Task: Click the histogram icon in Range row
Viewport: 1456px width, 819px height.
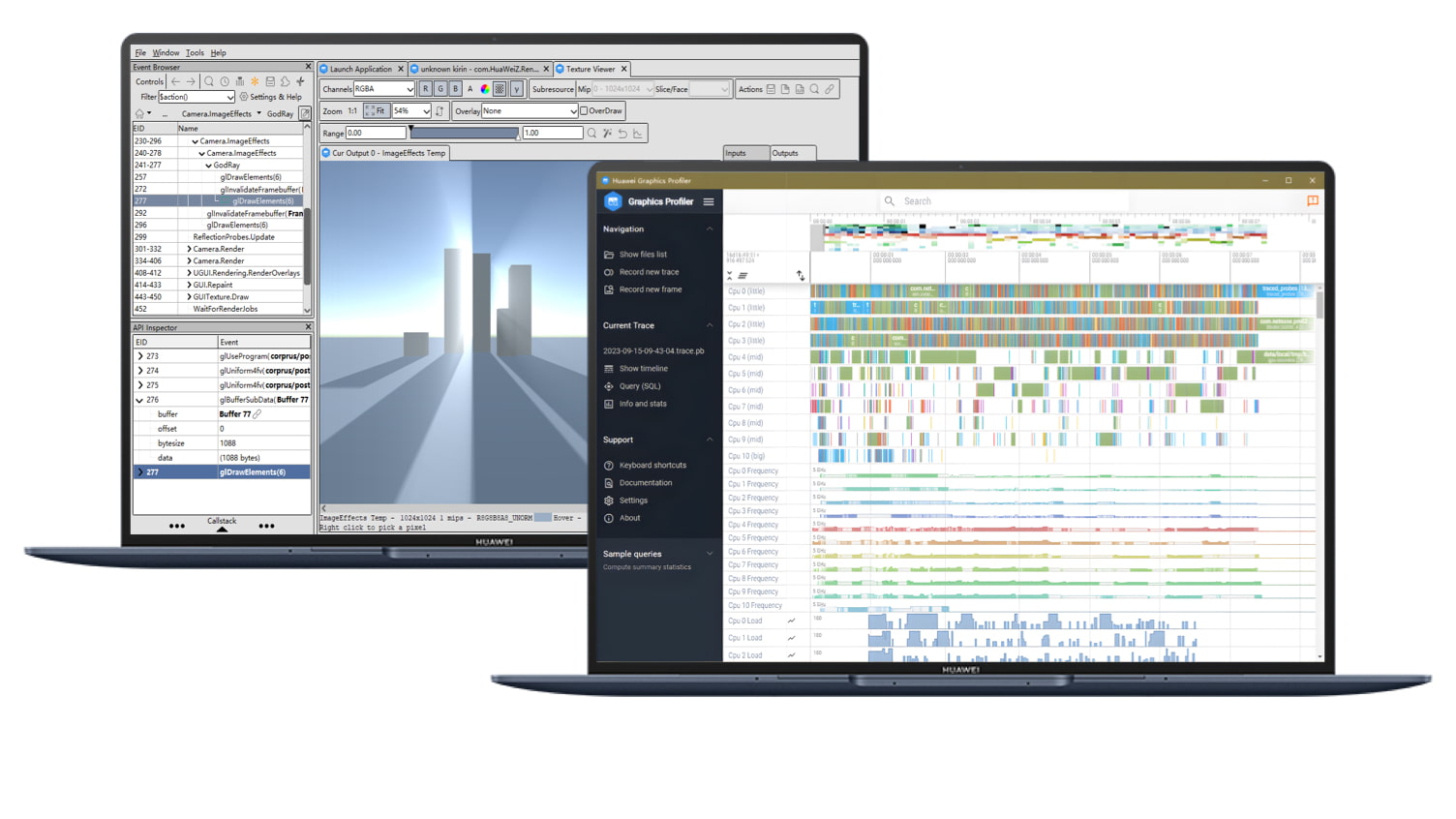Action: (638, 134)
